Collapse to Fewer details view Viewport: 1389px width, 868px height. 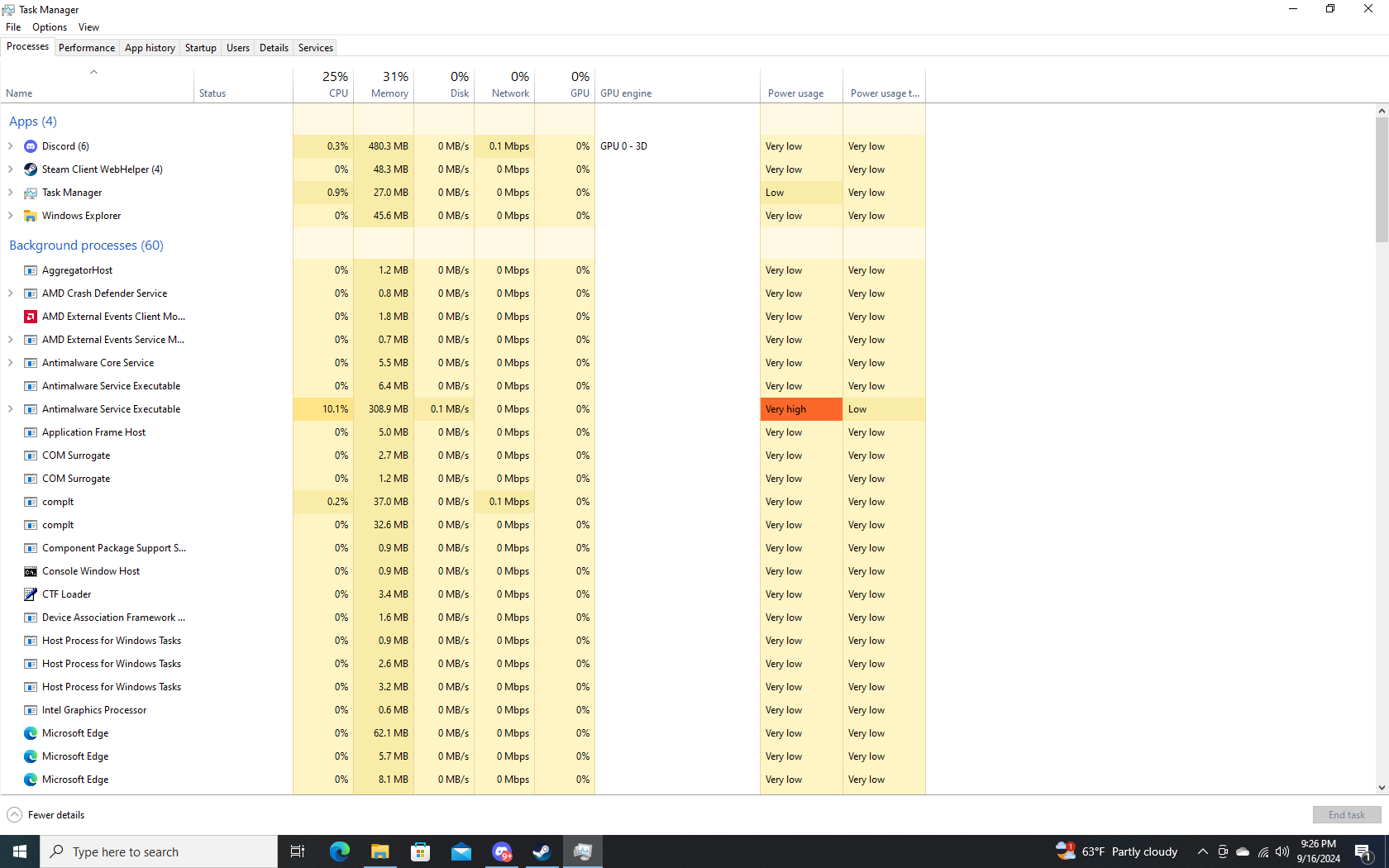click(x=45, y=815)
